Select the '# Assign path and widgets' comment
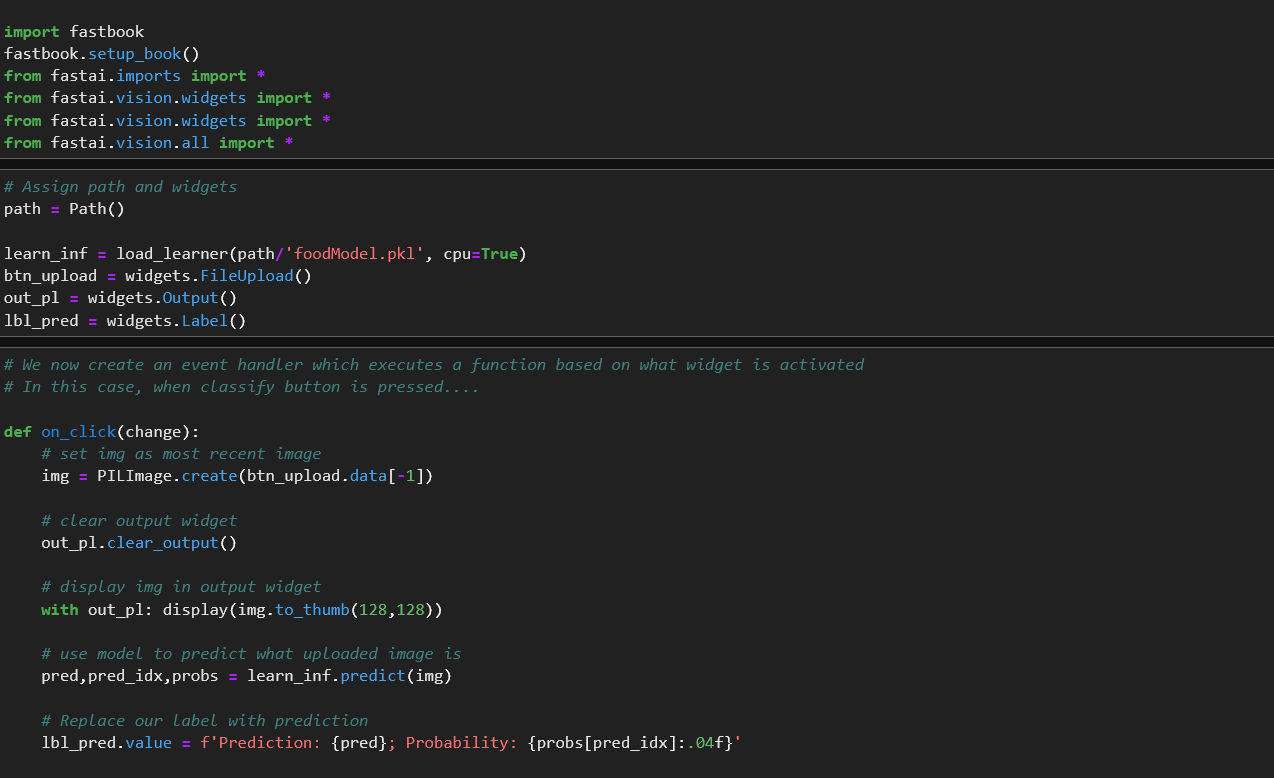Screen dimensions: 1274x778 (120, 187)
